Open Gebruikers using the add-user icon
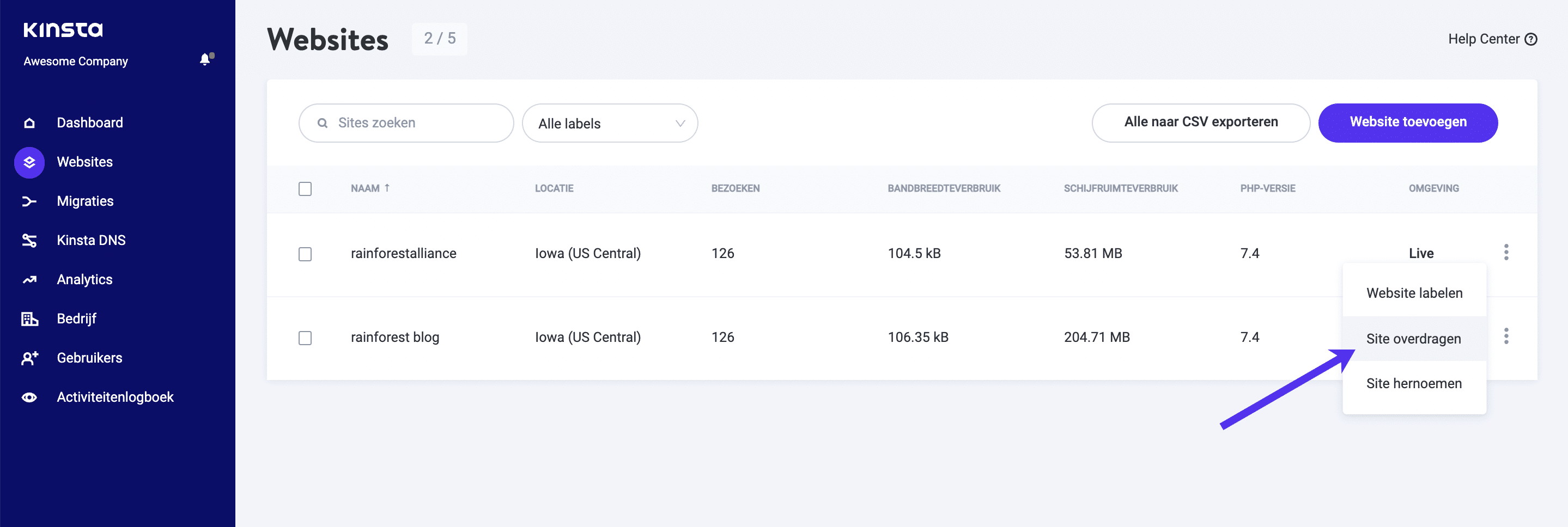Viewport: 1568px width, 527px height. [29, 358]
